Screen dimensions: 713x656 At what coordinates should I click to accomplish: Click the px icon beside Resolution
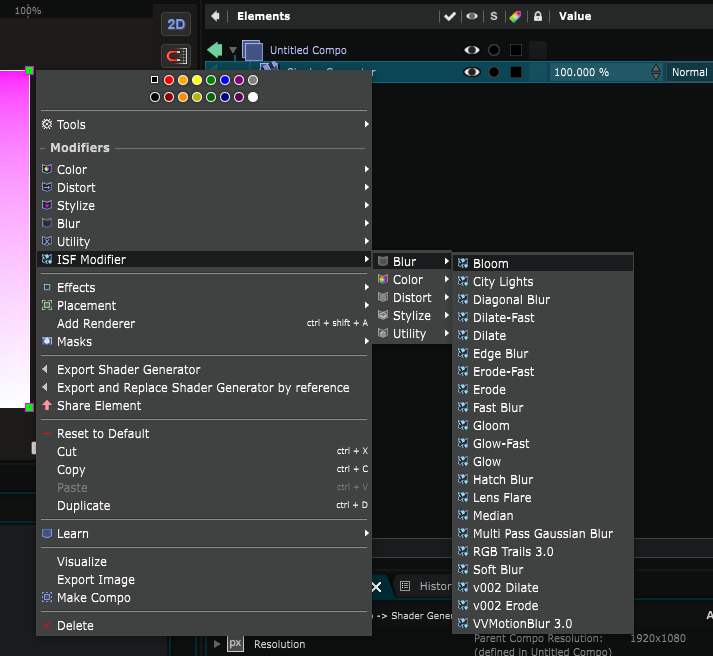tap(235, 644)
